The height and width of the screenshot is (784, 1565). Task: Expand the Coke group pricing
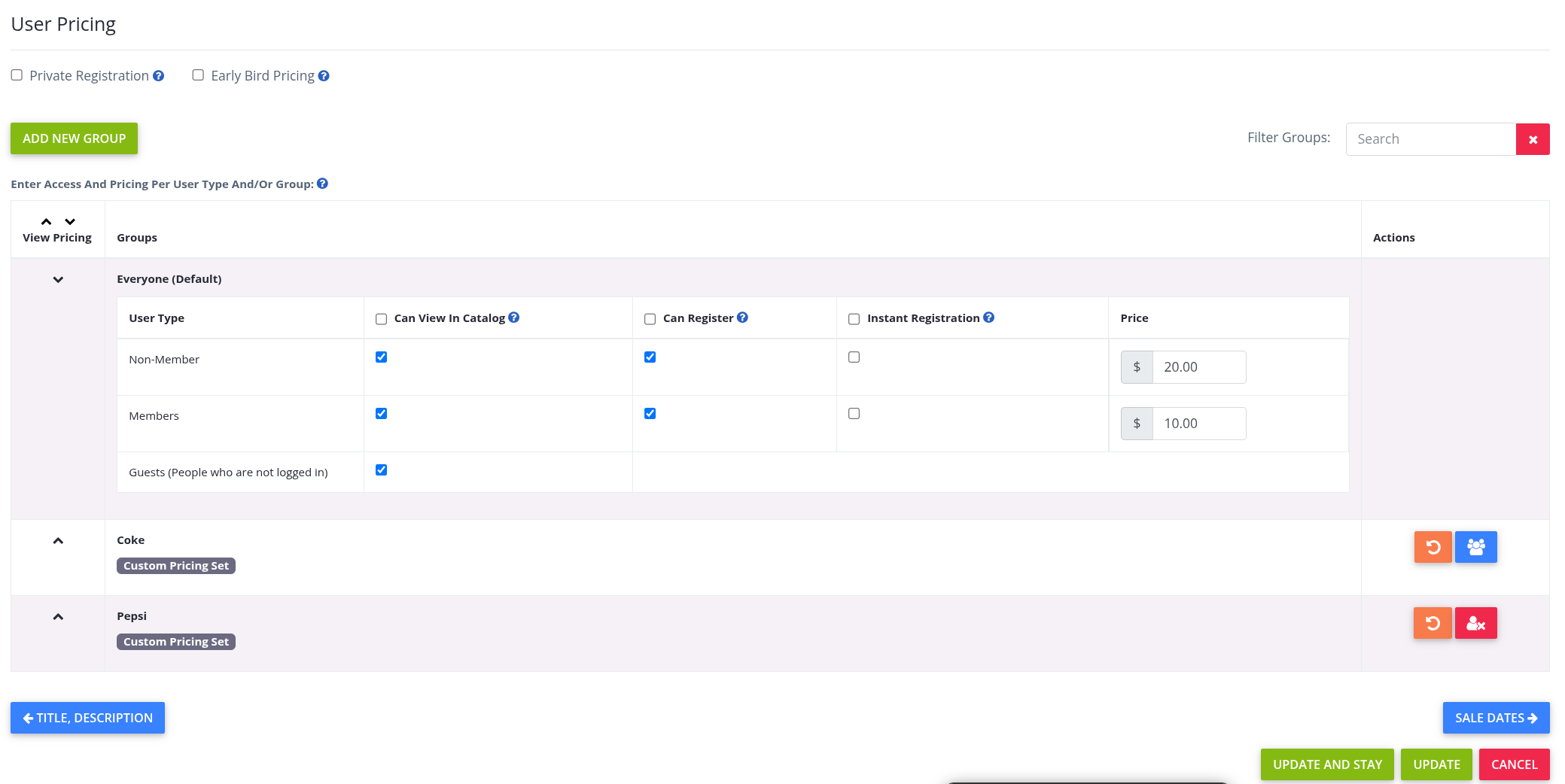point(58,541)
